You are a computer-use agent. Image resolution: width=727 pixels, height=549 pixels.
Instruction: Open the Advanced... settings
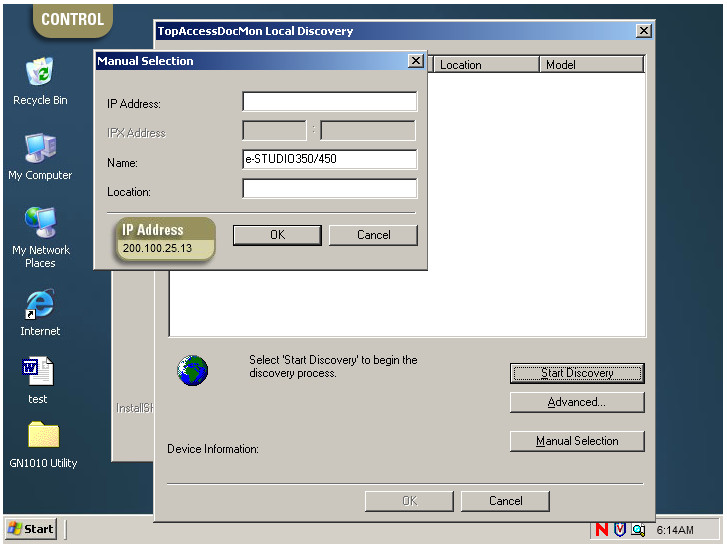point(577,402)
